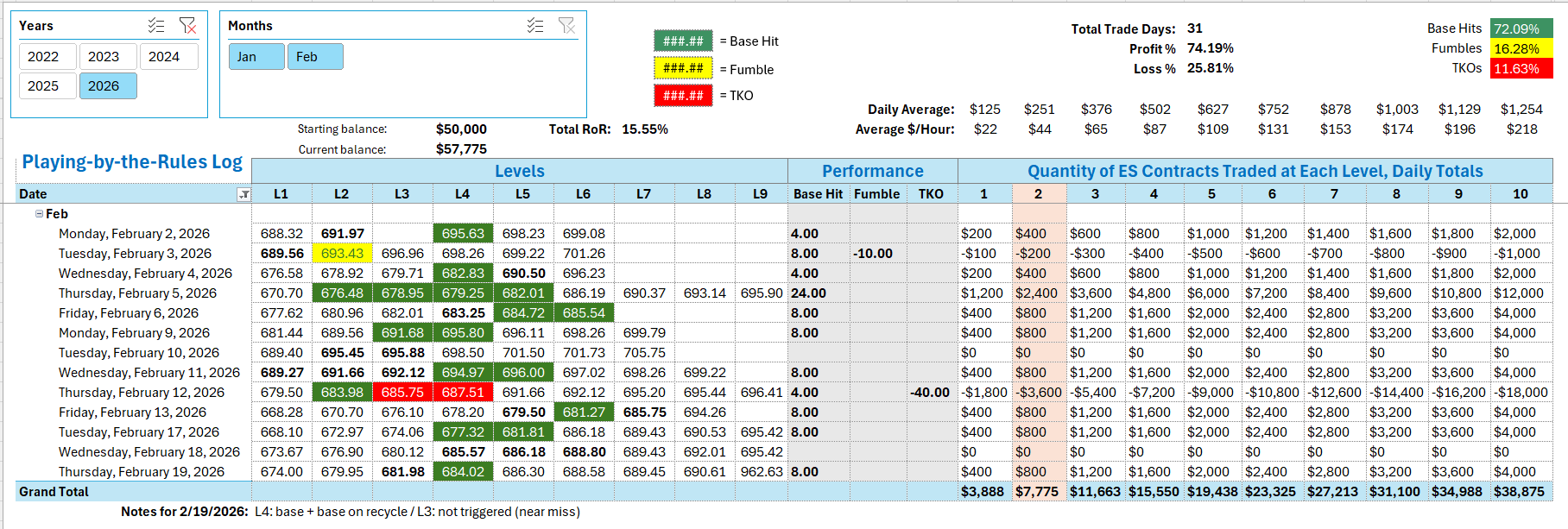Filter by Feb in the Months slicer
The width and height of the screenshot is (1568, 529).
pos(314,57)
